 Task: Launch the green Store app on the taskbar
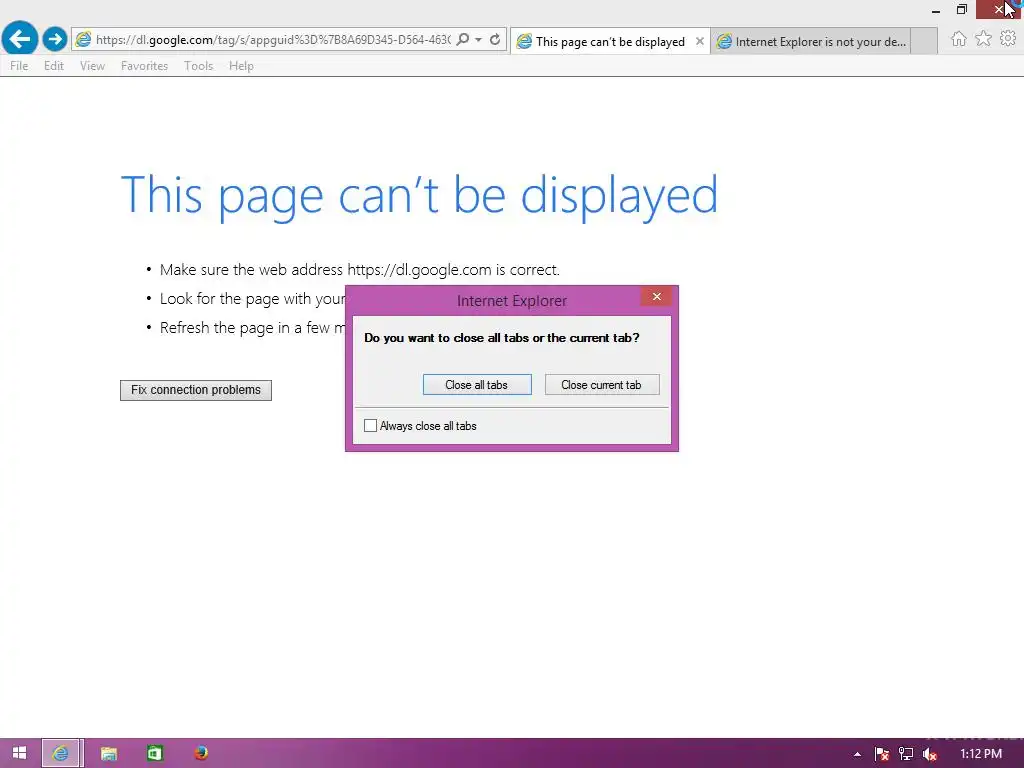[x=155, y=753]
